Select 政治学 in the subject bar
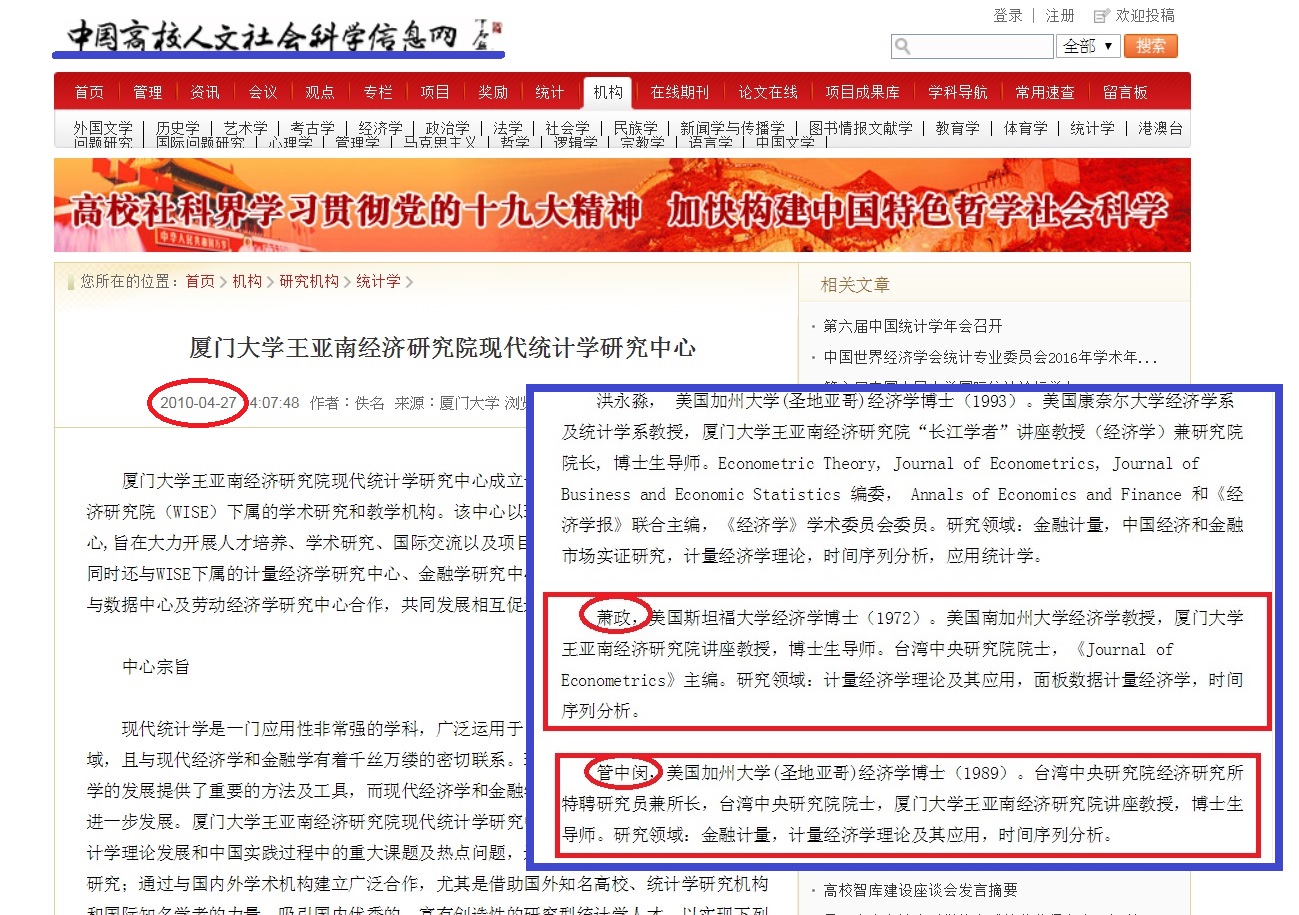 click(447, 129)
